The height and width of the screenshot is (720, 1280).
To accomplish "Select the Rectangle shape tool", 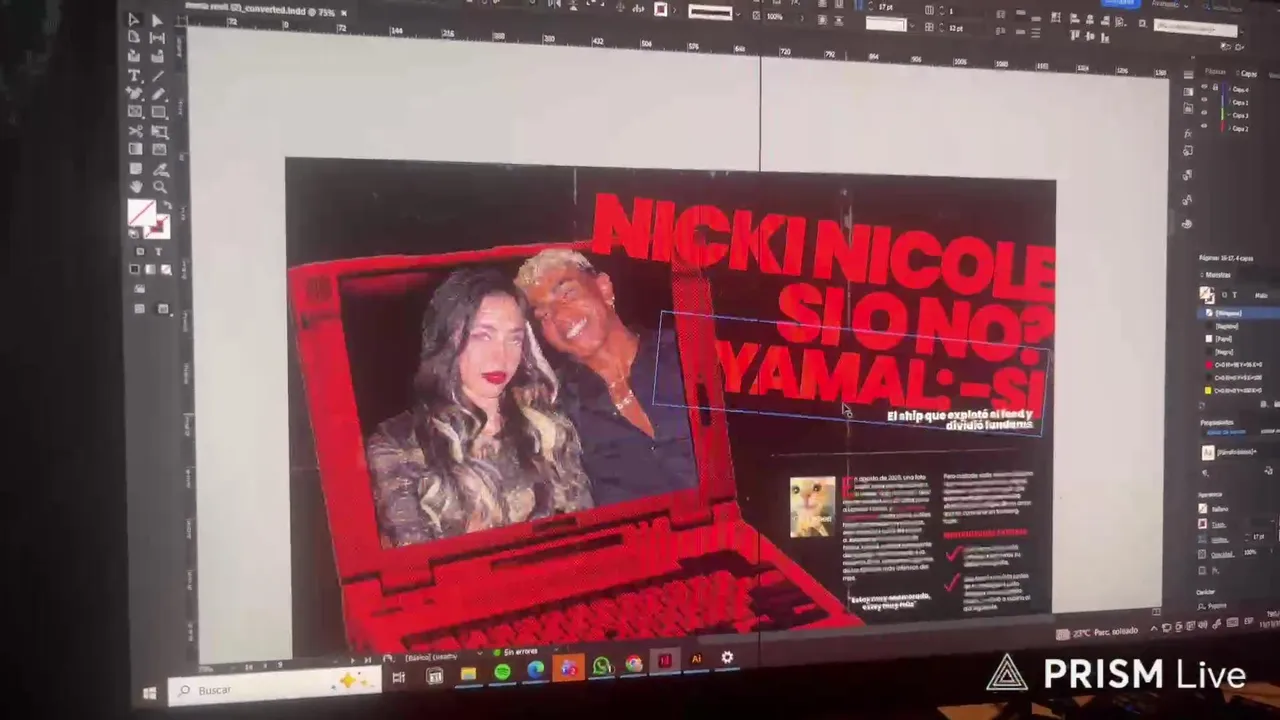I will tap(158, 113).
